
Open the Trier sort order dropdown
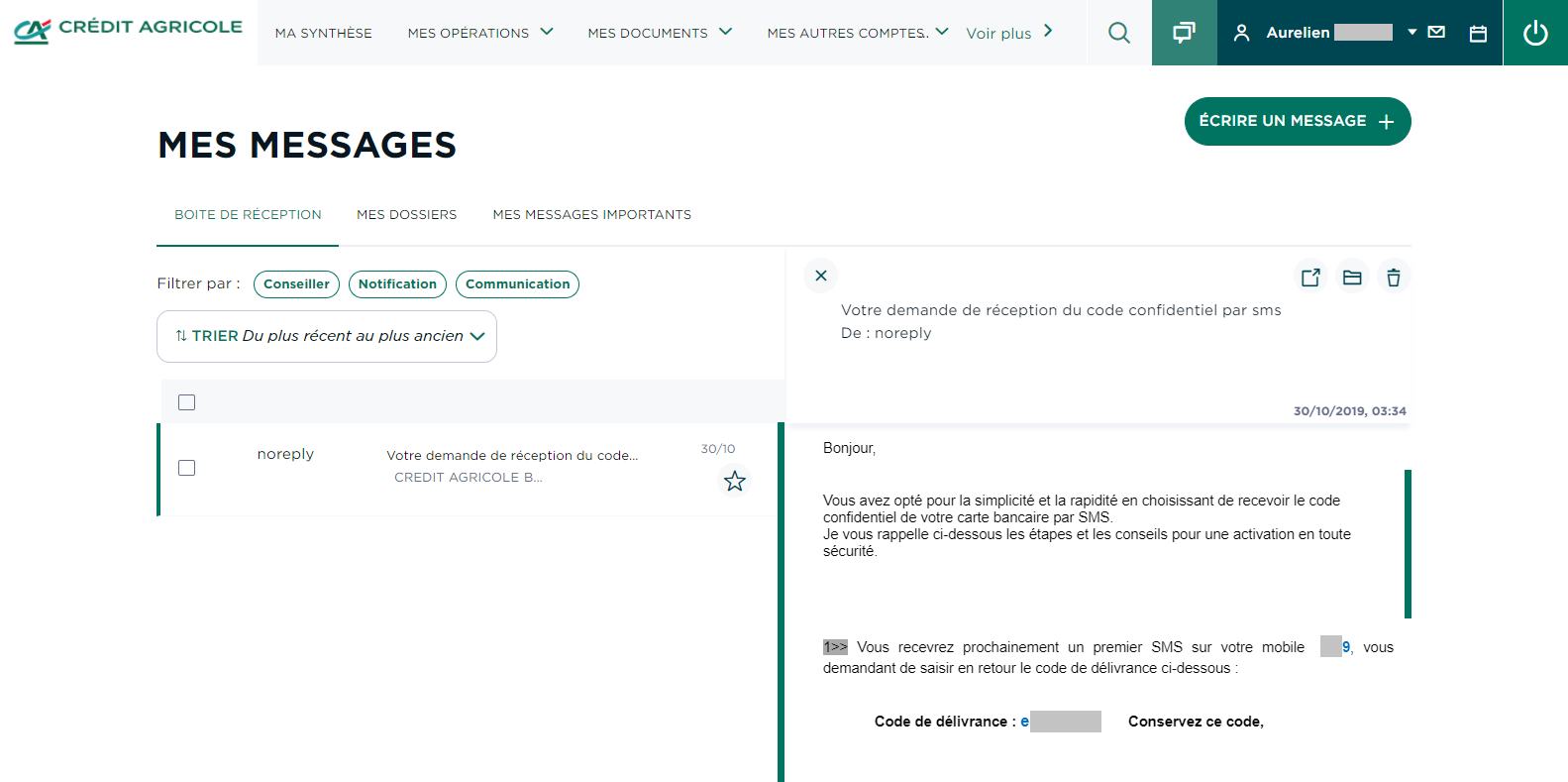pos(327,336)
